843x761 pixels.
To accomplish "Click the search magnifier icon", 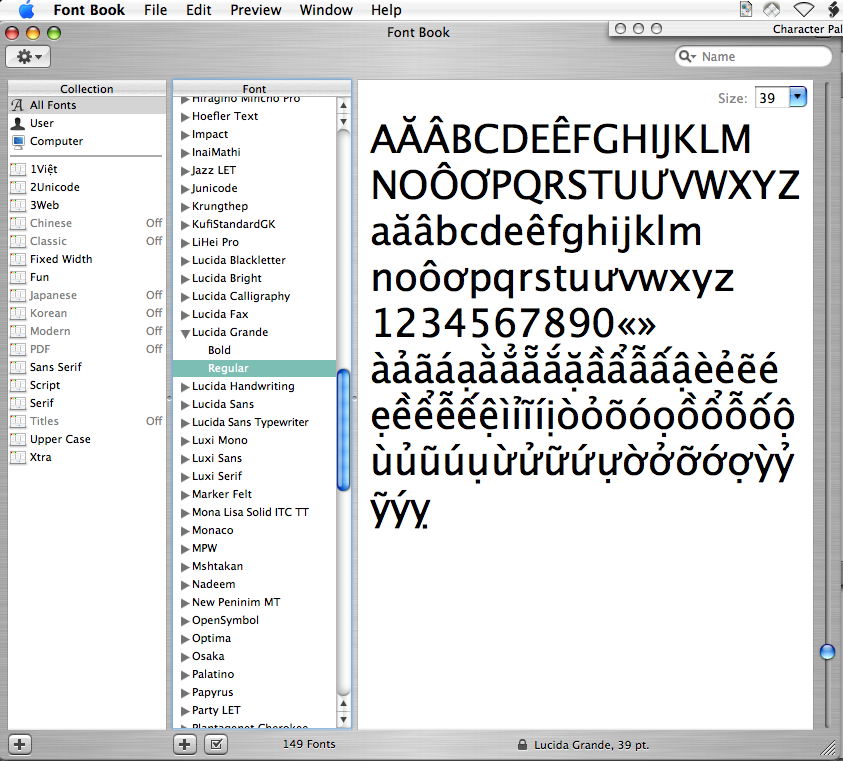I will point(687,56).
